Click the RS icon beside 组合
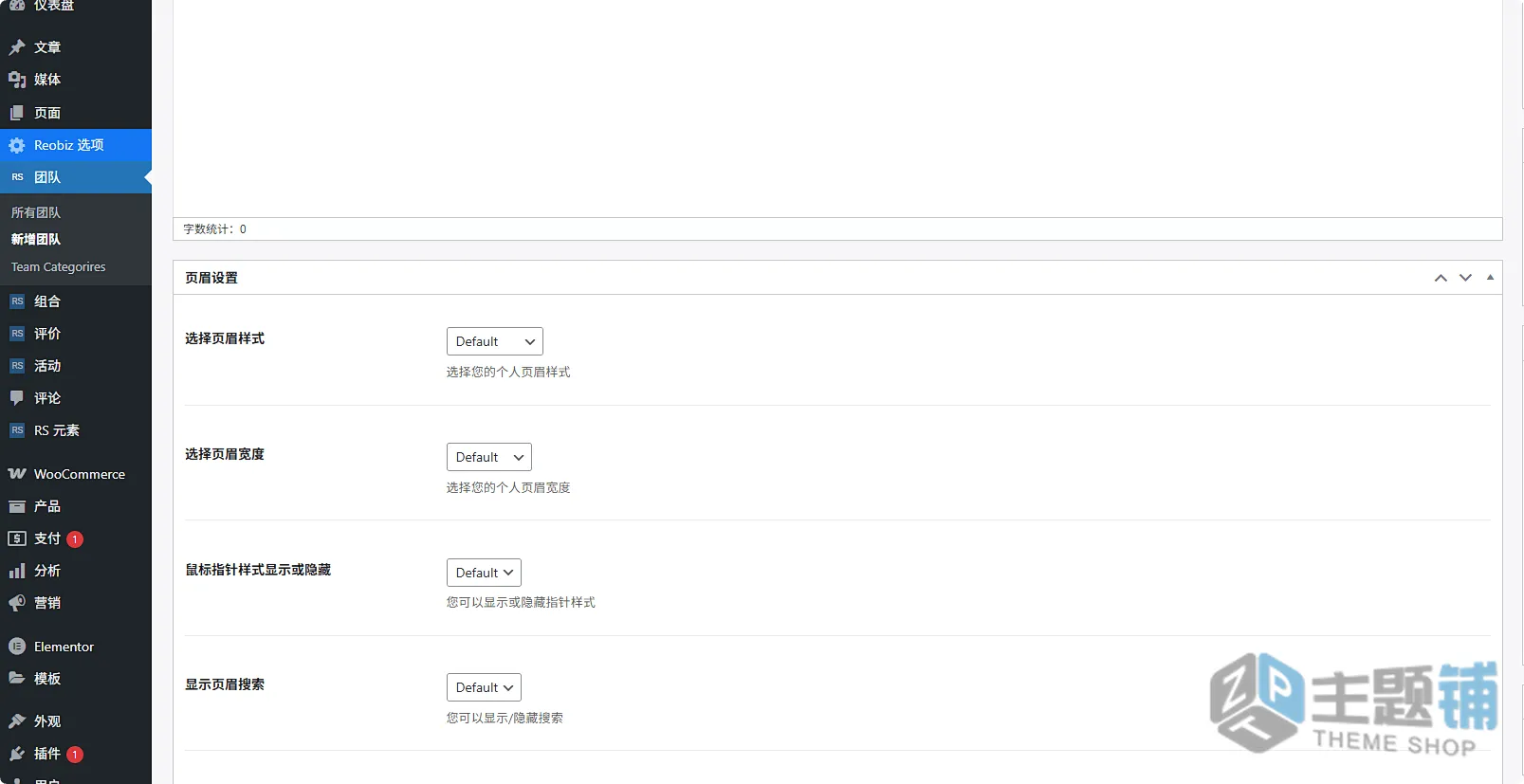 pyautogui.click(x=17, y=301)
